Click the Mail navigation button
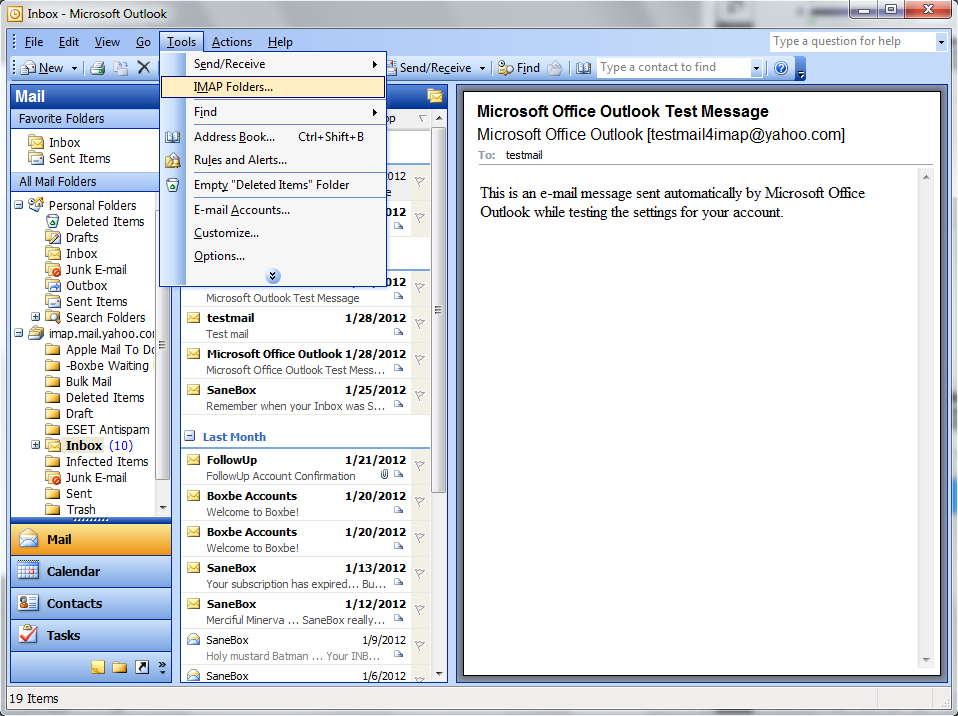Screen dimensions: 958x716 91,539
